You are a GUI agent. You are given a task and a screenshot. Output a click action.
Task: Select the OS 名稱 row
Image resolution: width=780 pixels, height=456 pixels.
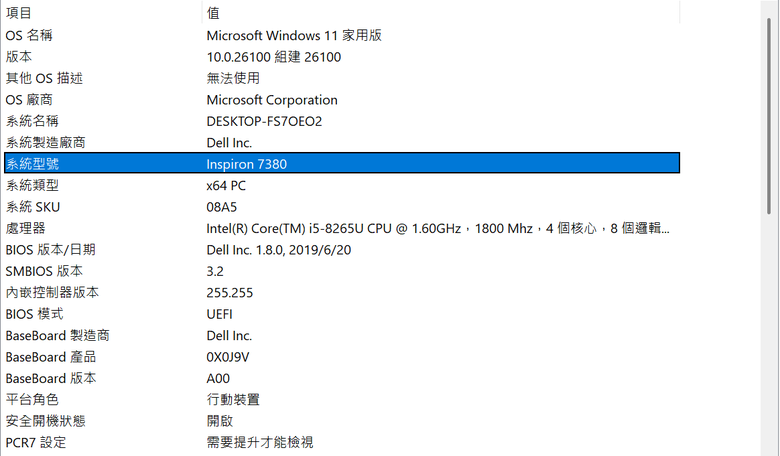click(342, 35)
